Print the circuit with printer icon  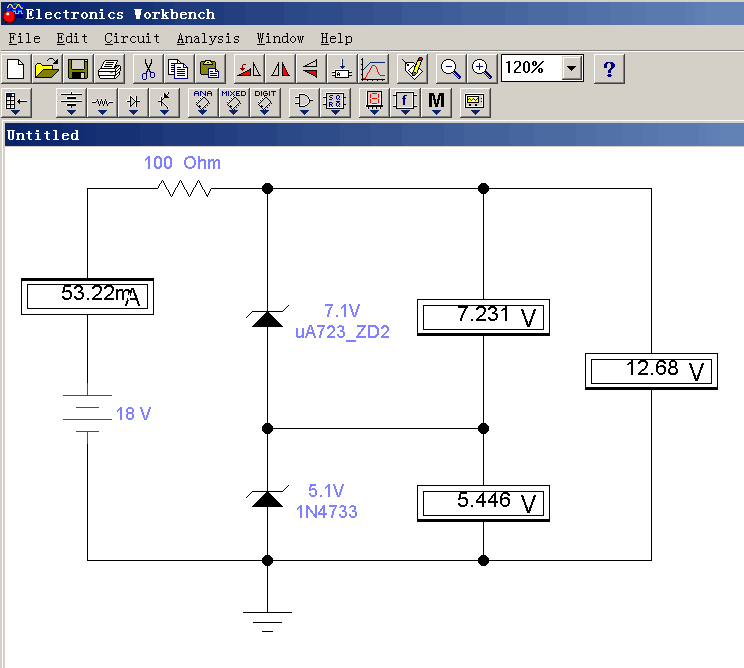pos(109,69)
